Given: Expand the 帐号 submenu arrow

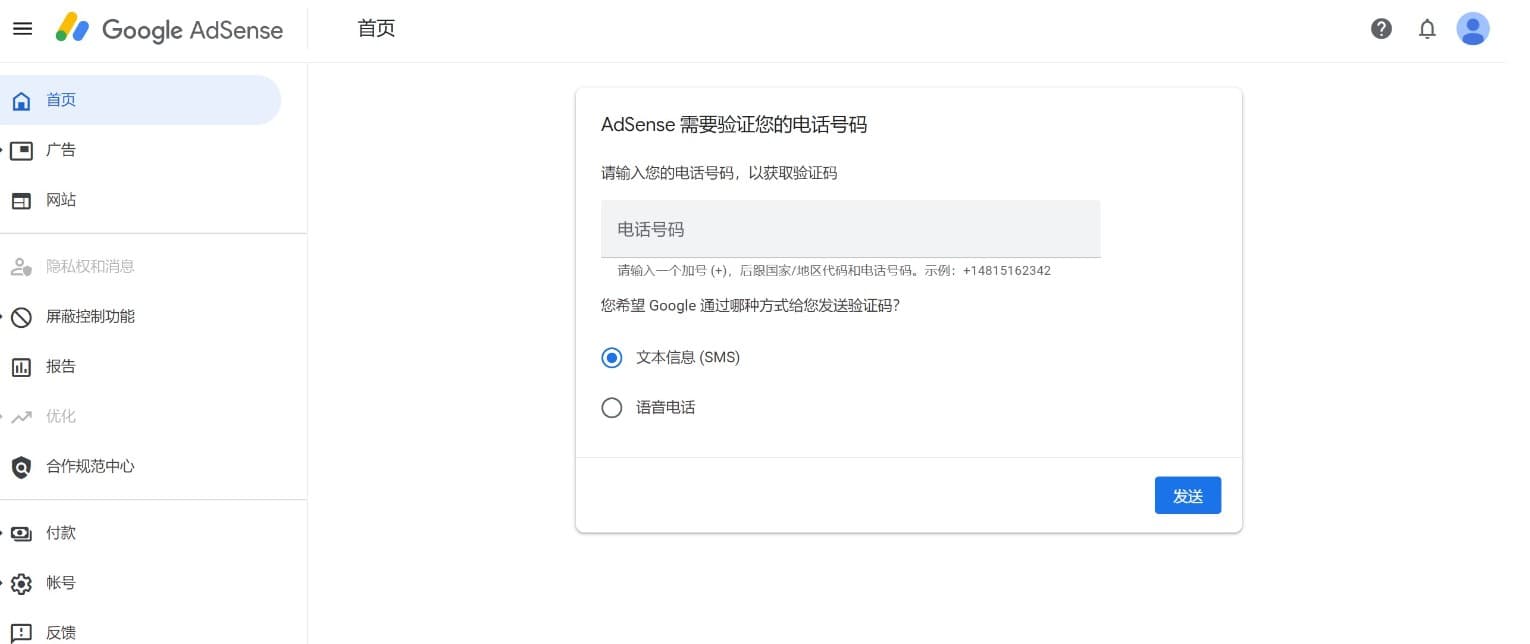Looking at the screenshot, I should coord(3,583).
